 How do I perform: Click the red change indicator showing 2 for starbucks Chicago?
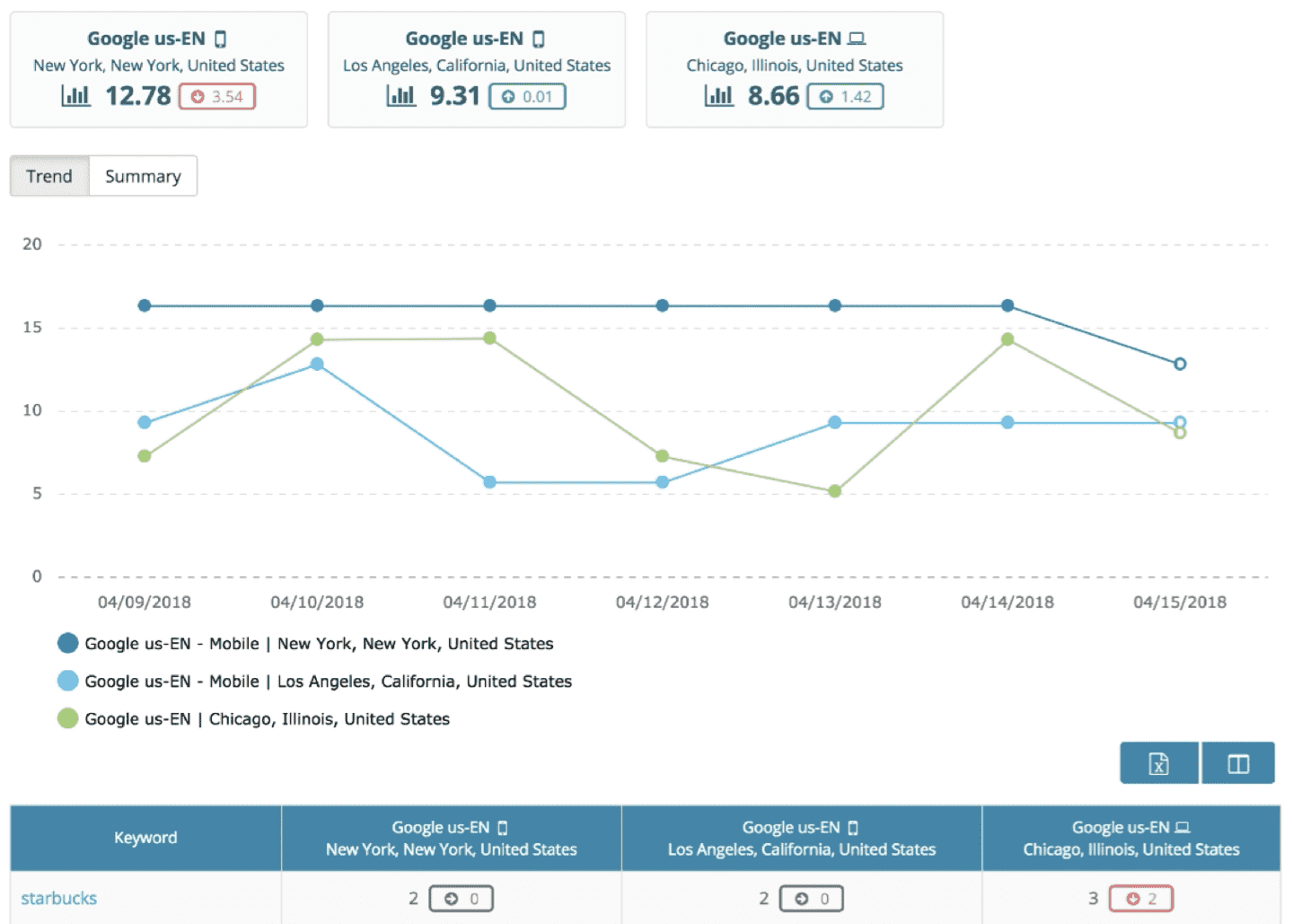1140,897
